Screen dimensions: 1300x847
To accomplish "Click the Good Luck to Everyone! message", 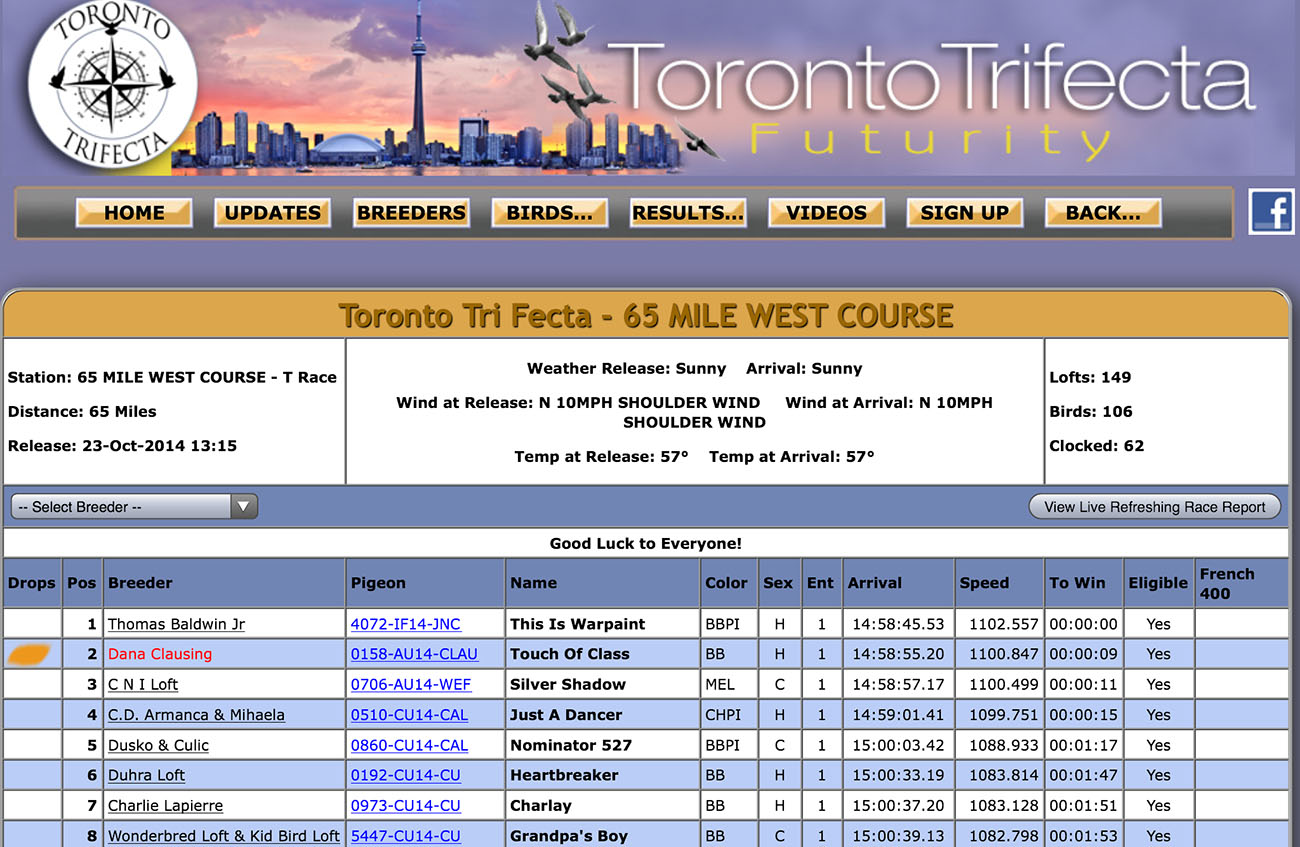I will point(646,544).
